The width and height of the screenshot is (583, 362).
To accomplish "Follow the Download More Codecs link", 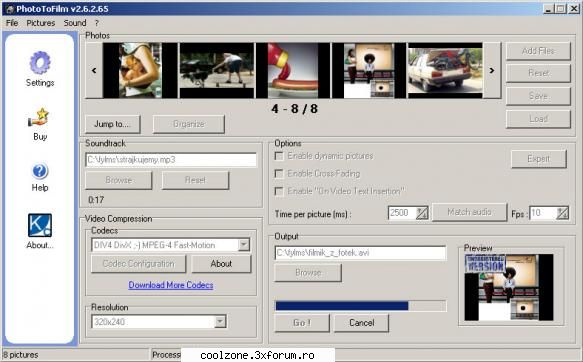I will (x=171, y=285).
